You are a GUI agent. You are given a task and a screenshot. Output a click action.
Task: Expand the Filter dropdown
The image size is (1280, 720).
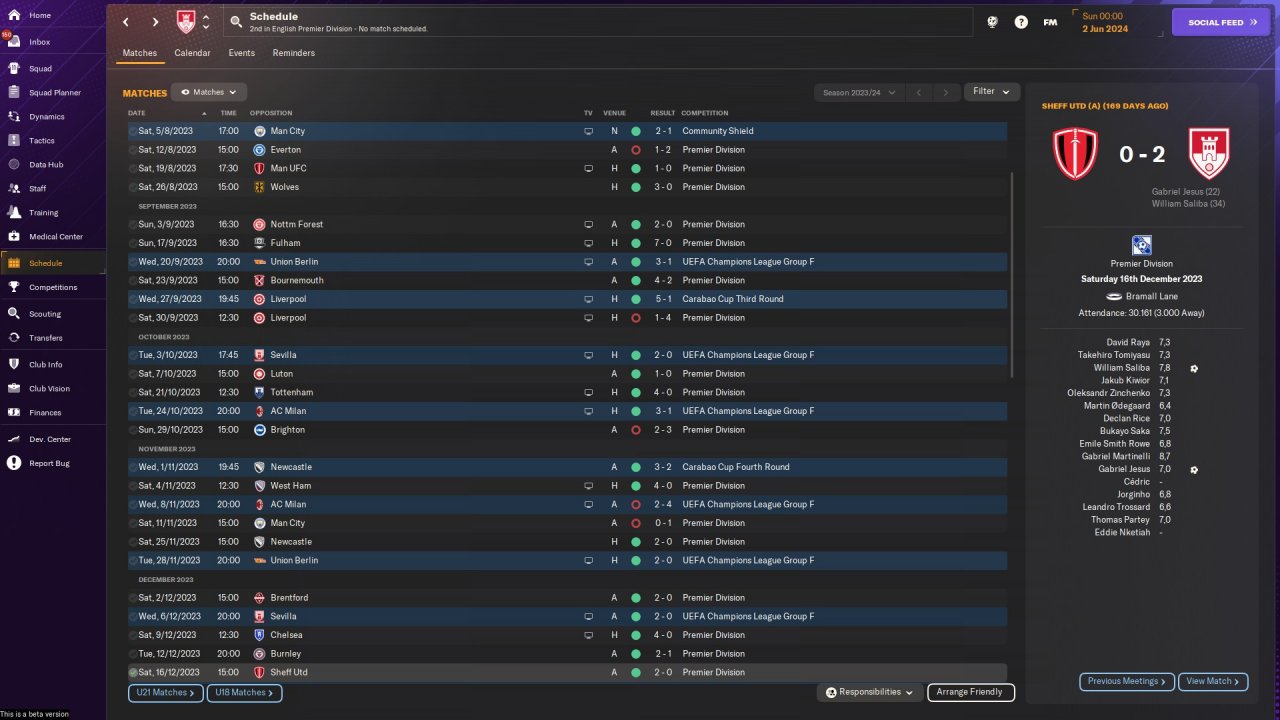(x=991, y=92)
